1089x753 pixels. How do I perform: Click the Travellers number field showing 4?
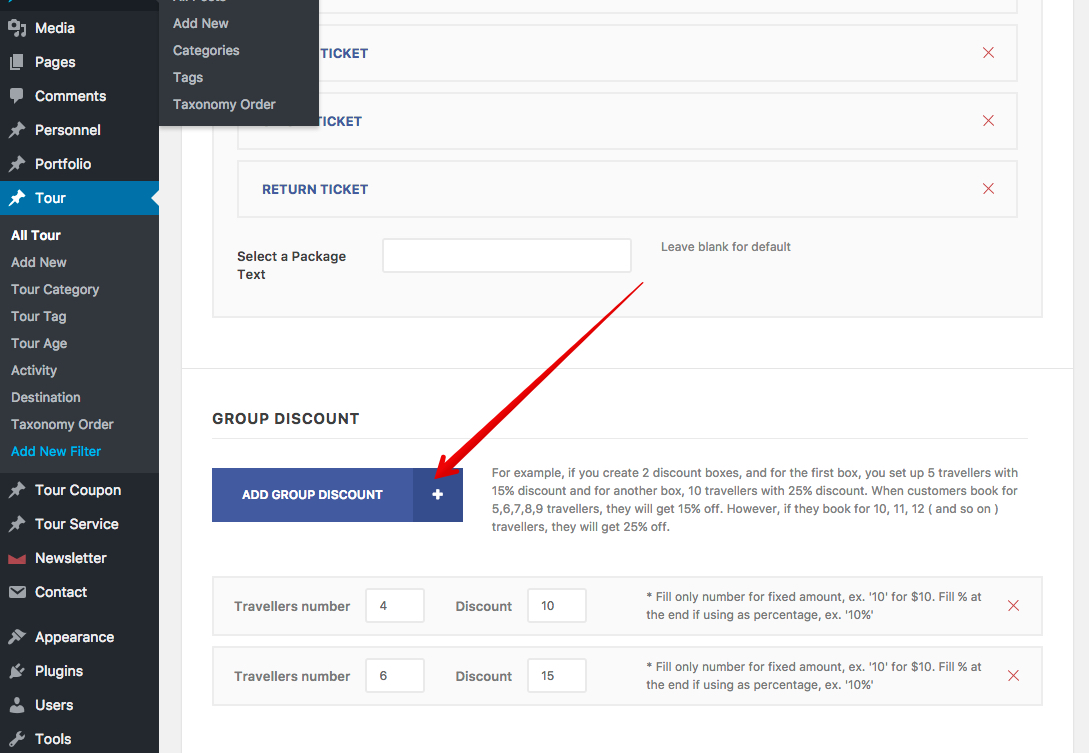click(x=394, y=606)
